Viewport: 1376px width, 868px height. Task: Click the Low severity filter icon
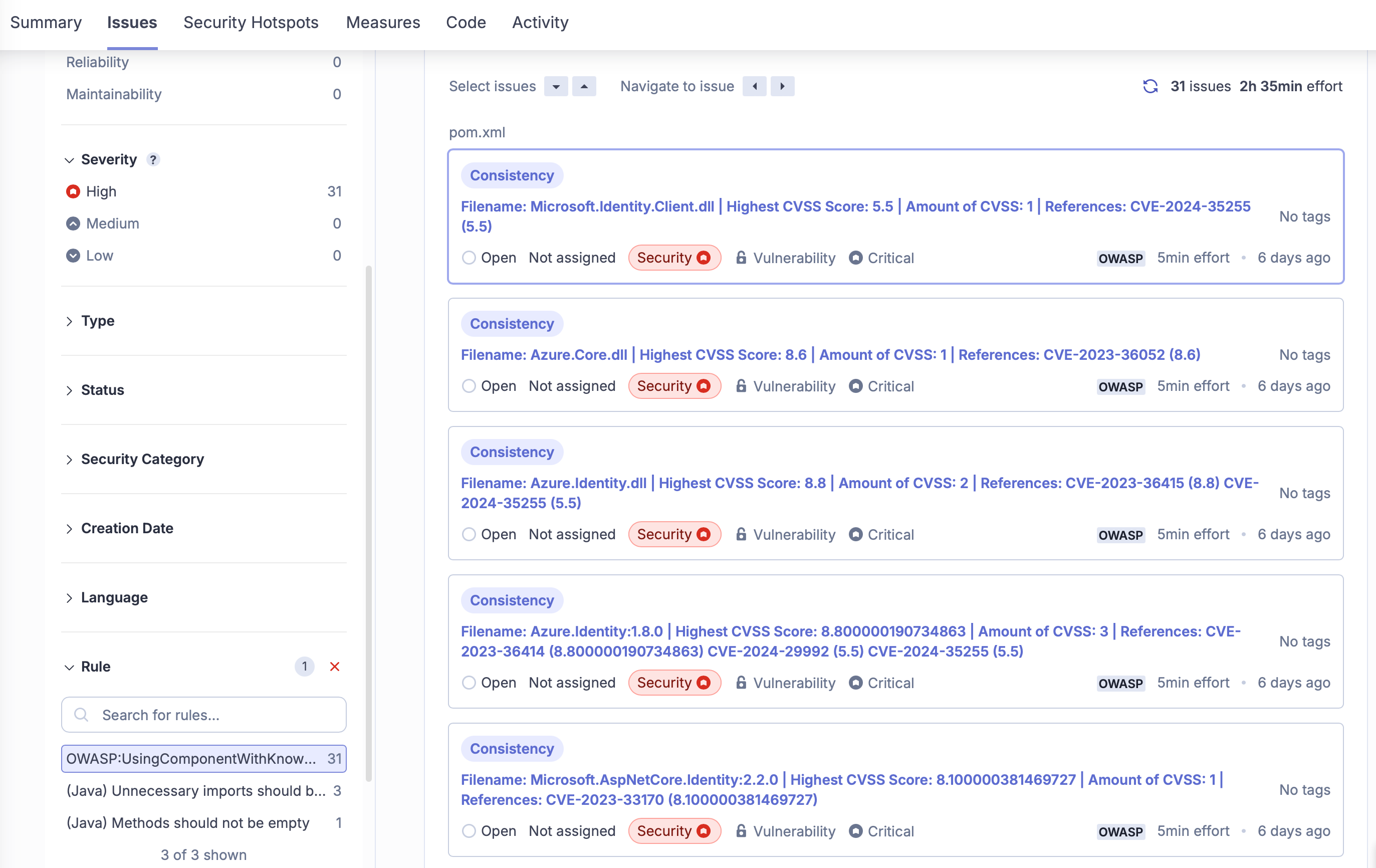pyautogui.click(x=73, y=256)
